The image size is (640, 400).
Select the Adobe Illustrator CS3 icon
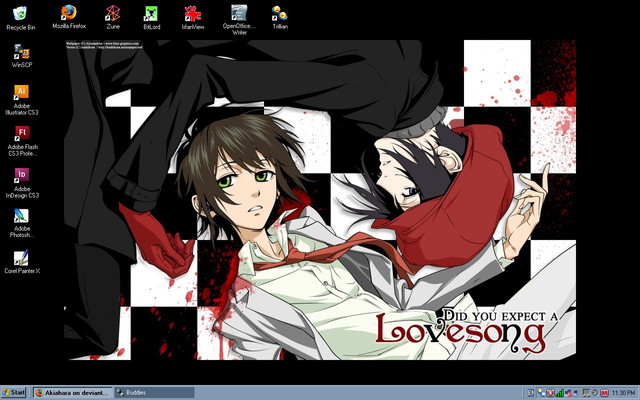22,100
